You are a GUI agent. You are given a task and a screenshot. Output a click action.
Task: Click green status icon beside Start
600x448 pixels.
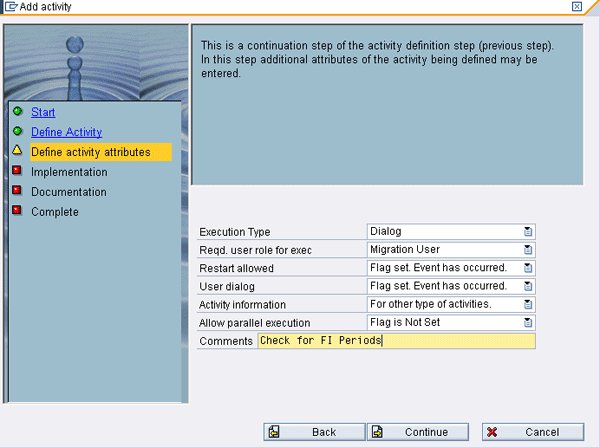[17, 111]
